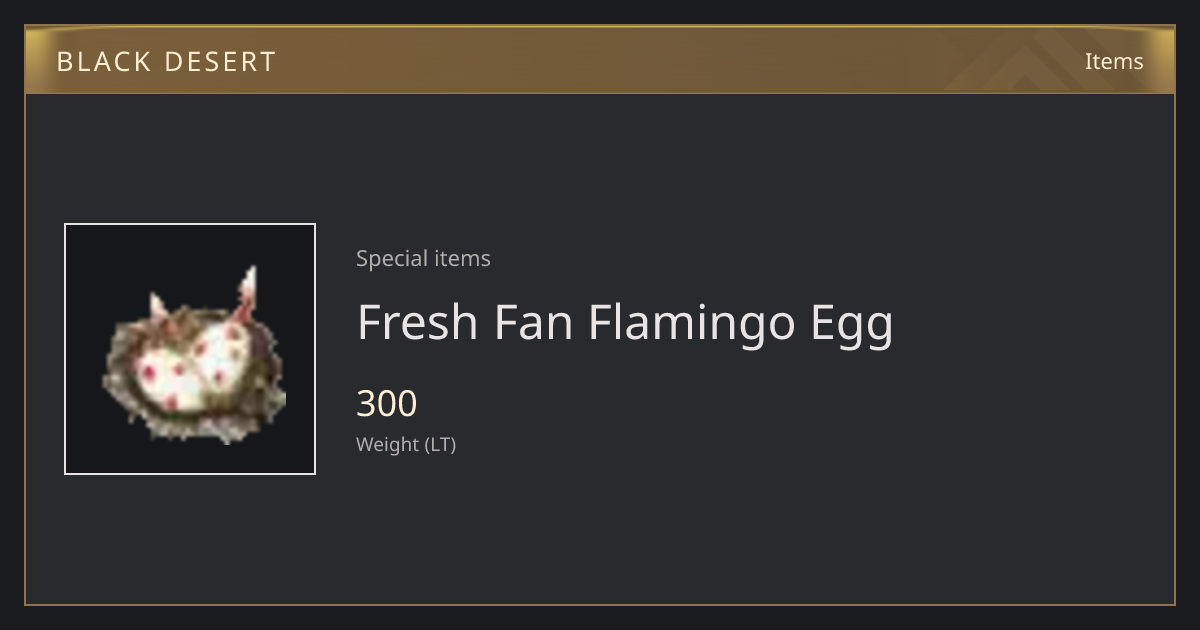Select the Fresh Fan Flamingo Egg title
This screenshot has height=630, width=1200.
pos(625,322)
